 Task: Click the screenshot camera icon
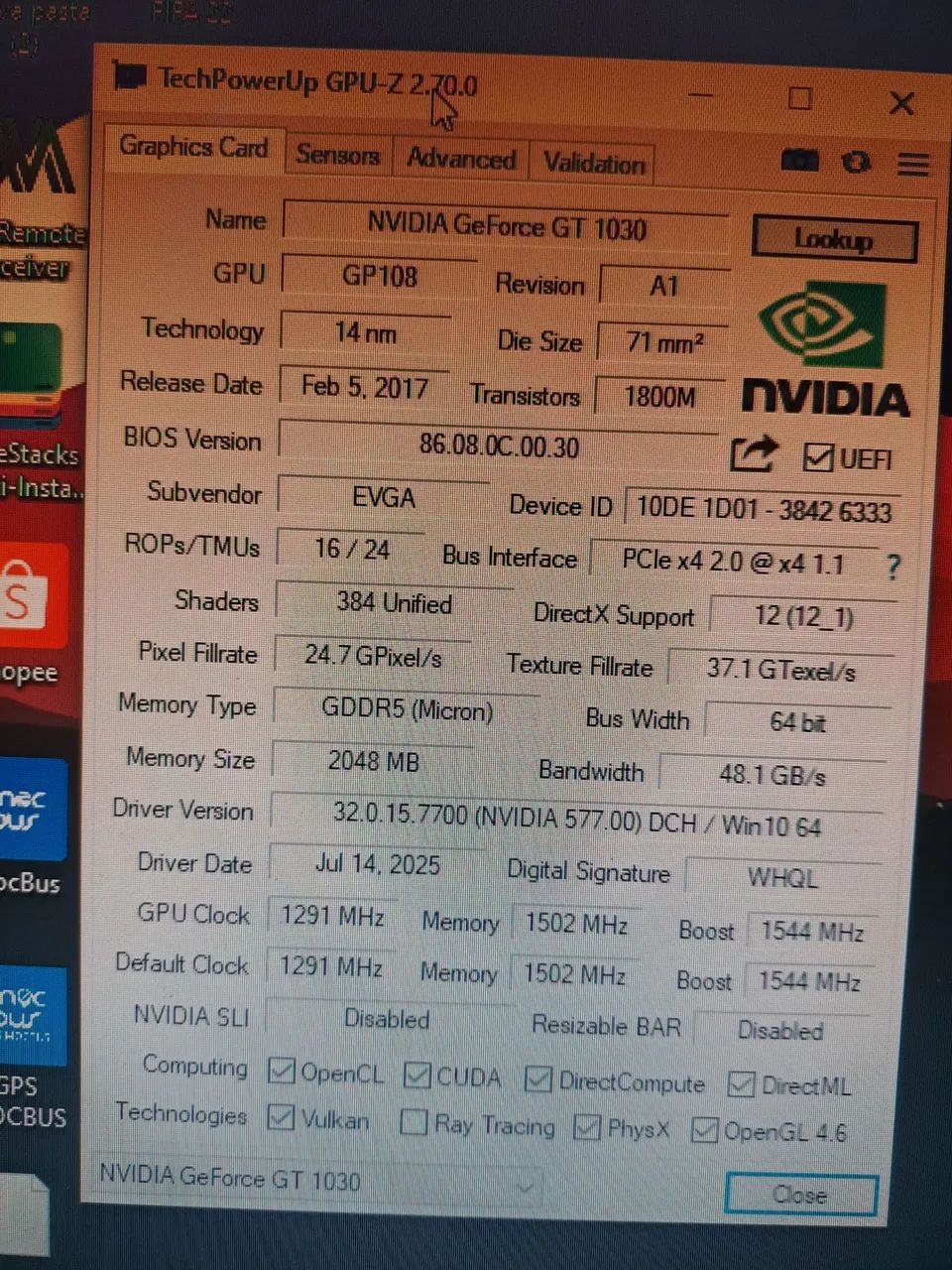coord(800,161)
